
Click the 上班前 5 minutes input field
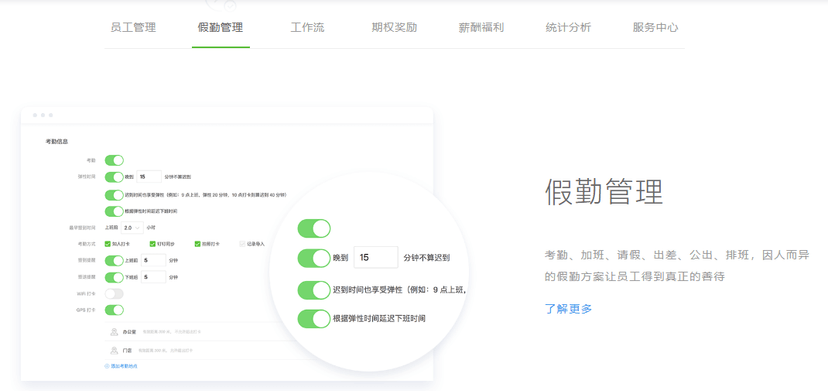154,260
